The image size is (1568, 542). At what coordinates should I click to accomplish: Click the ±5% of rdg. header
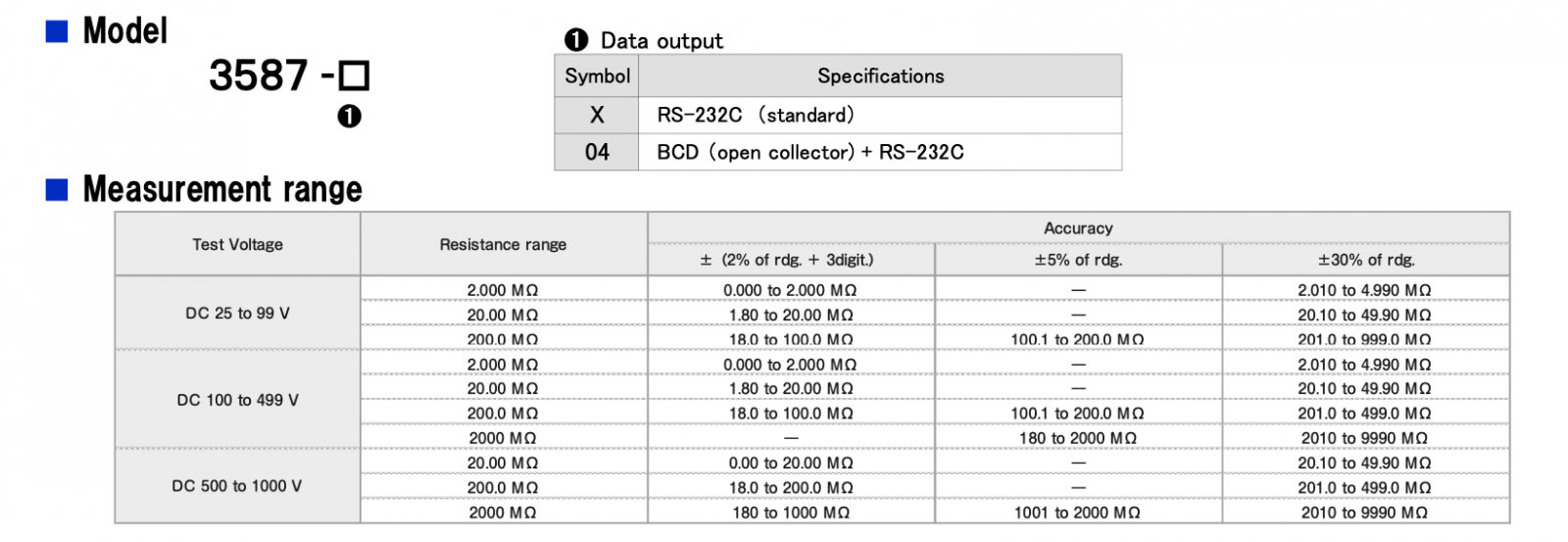point(1078,260)
